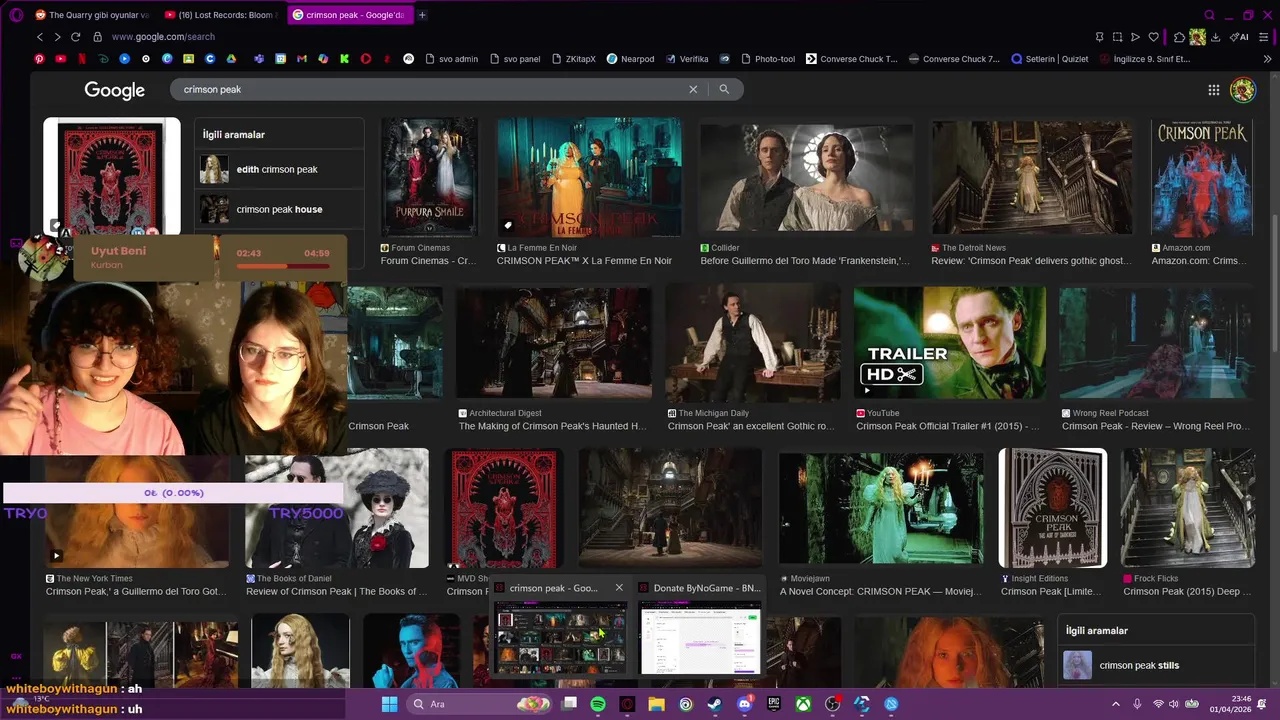Open the Google apps grid
Image resolution: width=1280 pixels, height=720 pixels.
[1213, 90]
